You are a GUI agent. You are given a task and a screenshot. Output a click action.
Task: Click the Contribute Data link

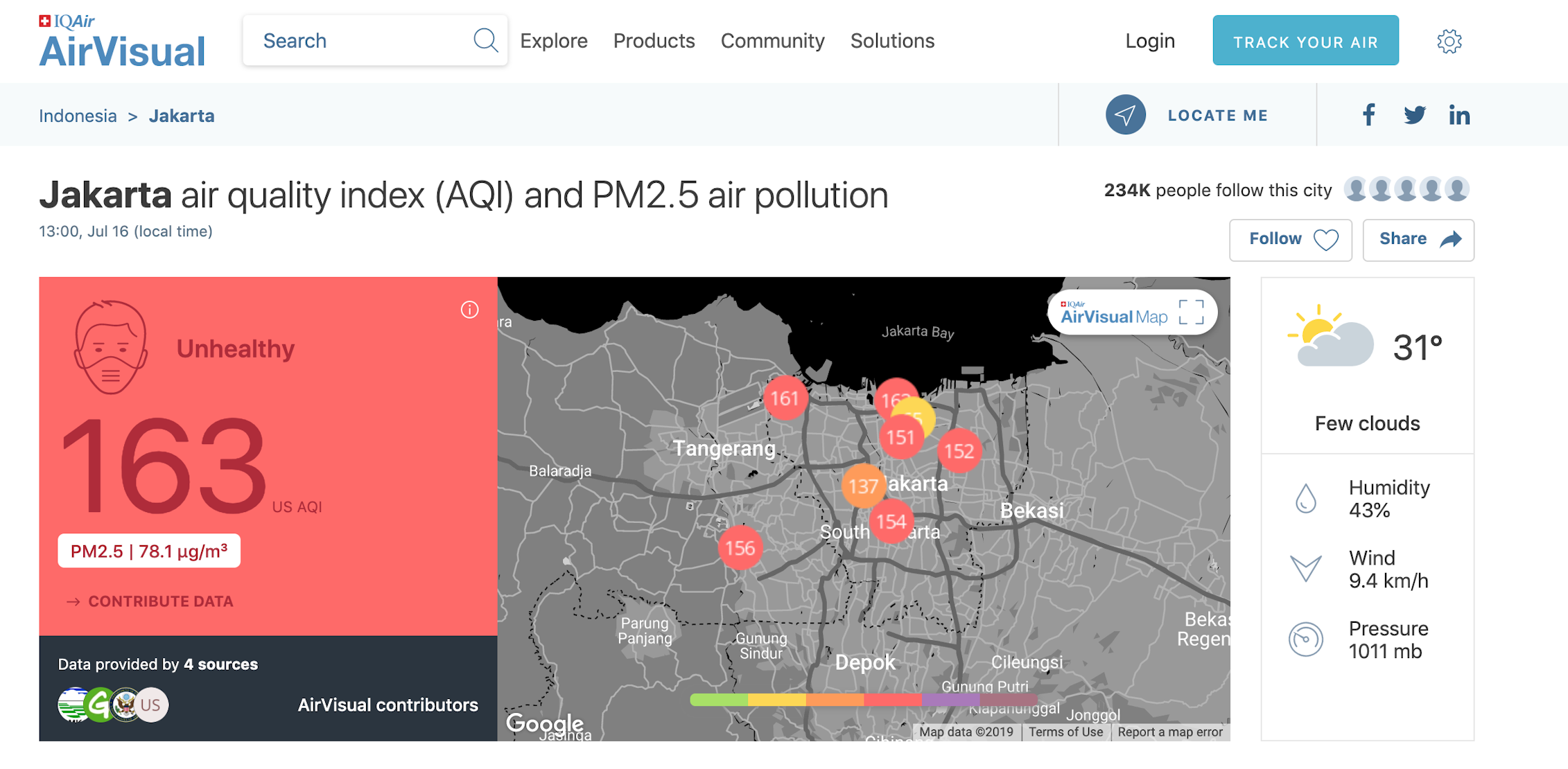[x=159, y=601]
